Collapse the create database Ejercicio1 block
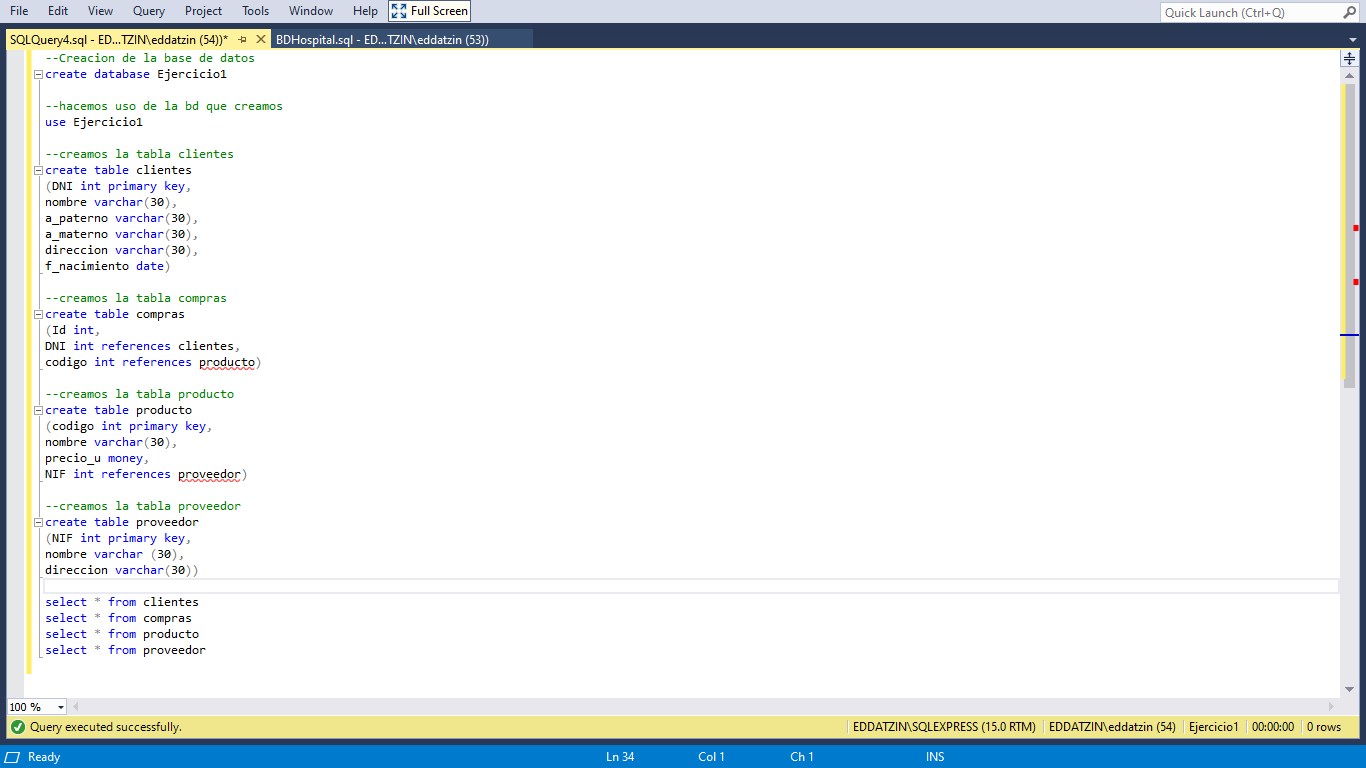1366x768 pixels. point(37,74)
